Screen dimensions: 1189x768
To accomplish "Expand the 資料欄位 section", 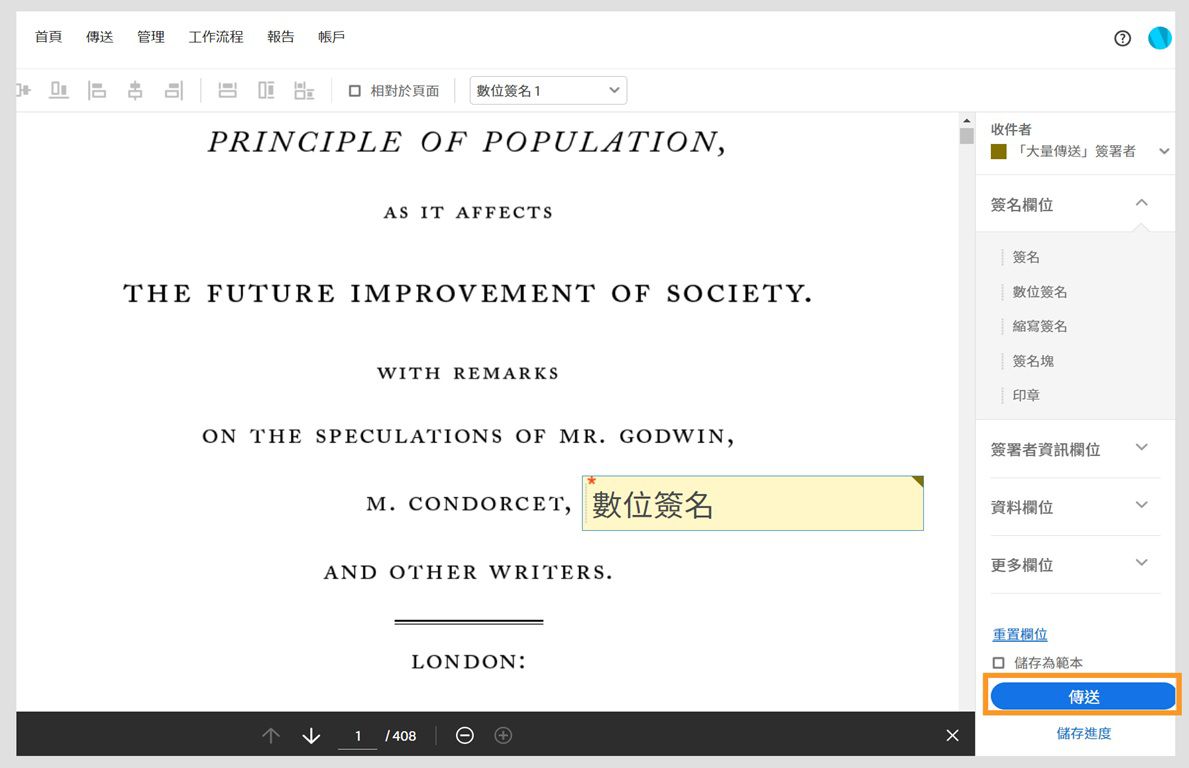I will point(1141,505).
